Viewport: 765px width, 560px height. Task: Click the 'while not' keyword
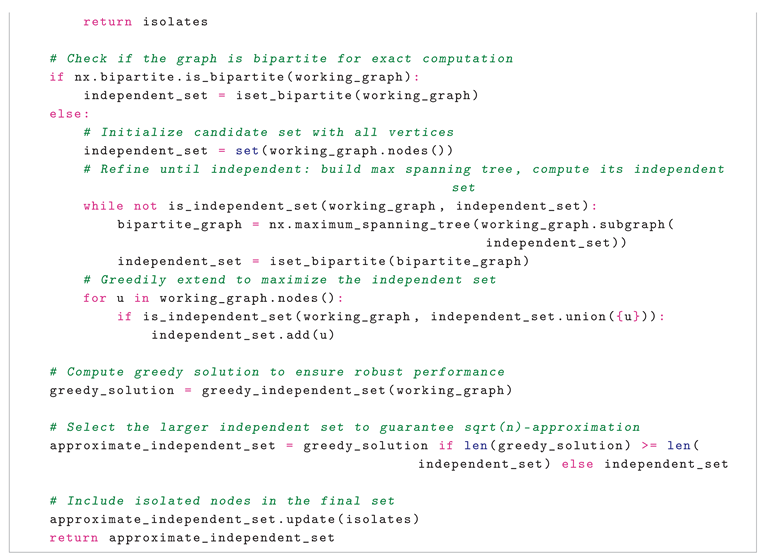(x=120, y=206)
